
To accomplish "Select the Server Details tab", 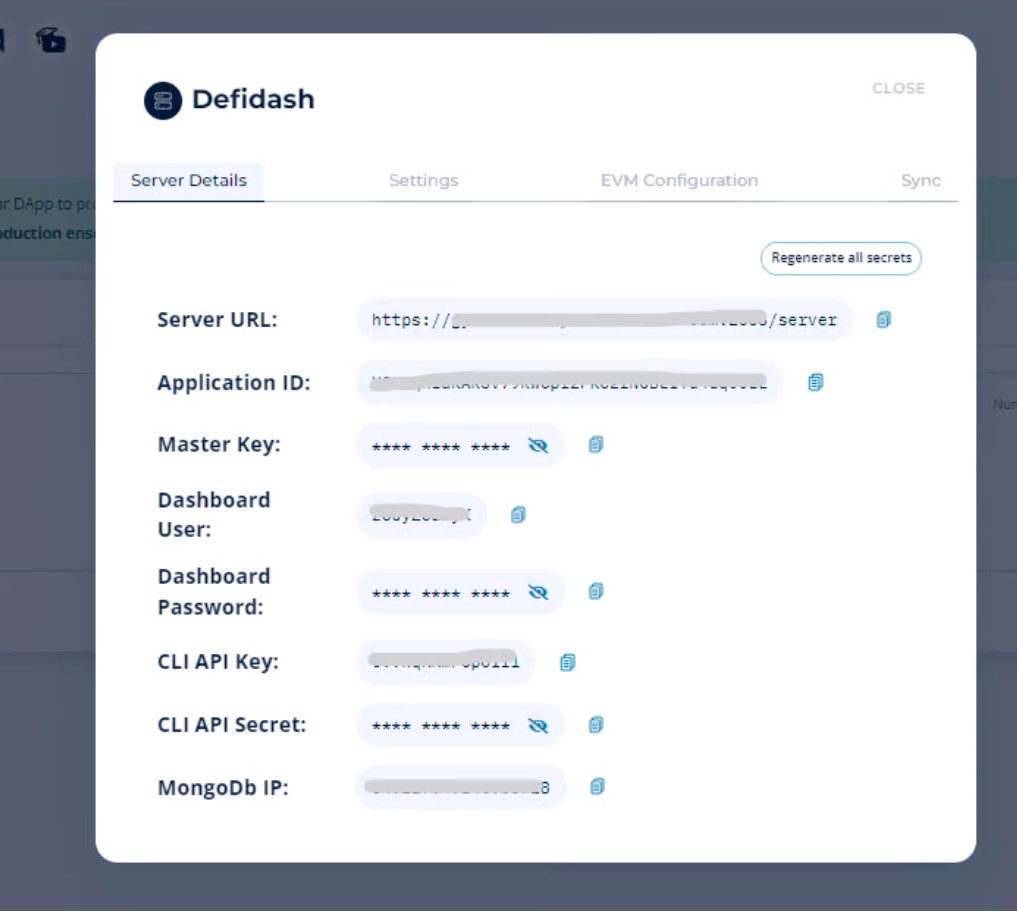I will coord(189,180).
